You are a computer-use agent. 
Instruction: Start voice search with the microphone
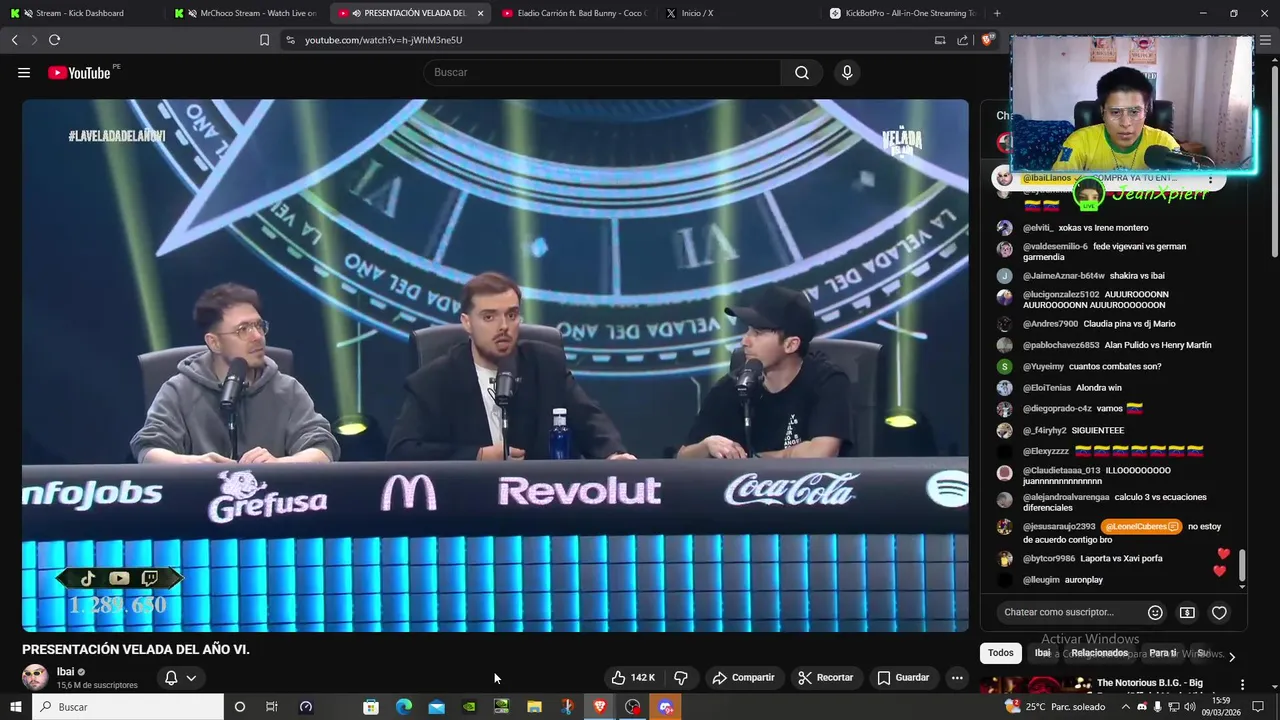[847, 72]
